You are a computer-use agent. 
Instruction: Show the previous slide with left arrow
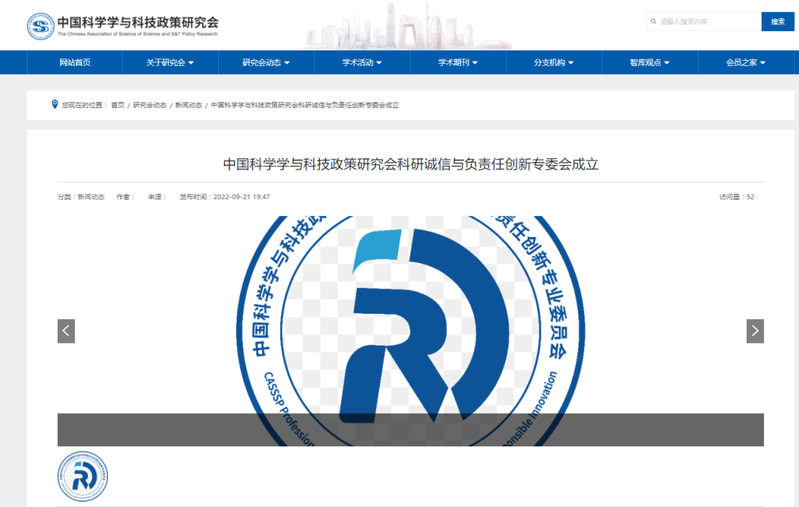66,331
